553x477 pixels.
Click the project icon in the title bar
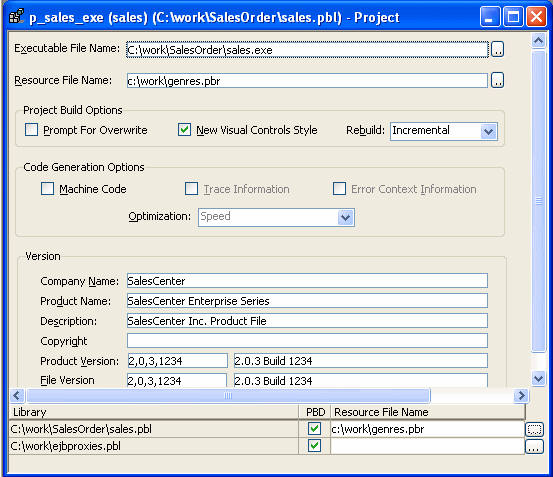16,16
